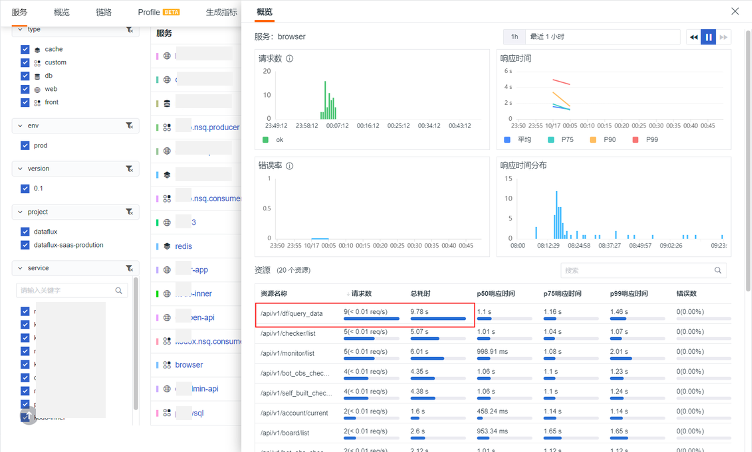Uncheck the custom type checkbox
Image resolution: width=752 pixels, height=452 pixels.
coord(25,63)
